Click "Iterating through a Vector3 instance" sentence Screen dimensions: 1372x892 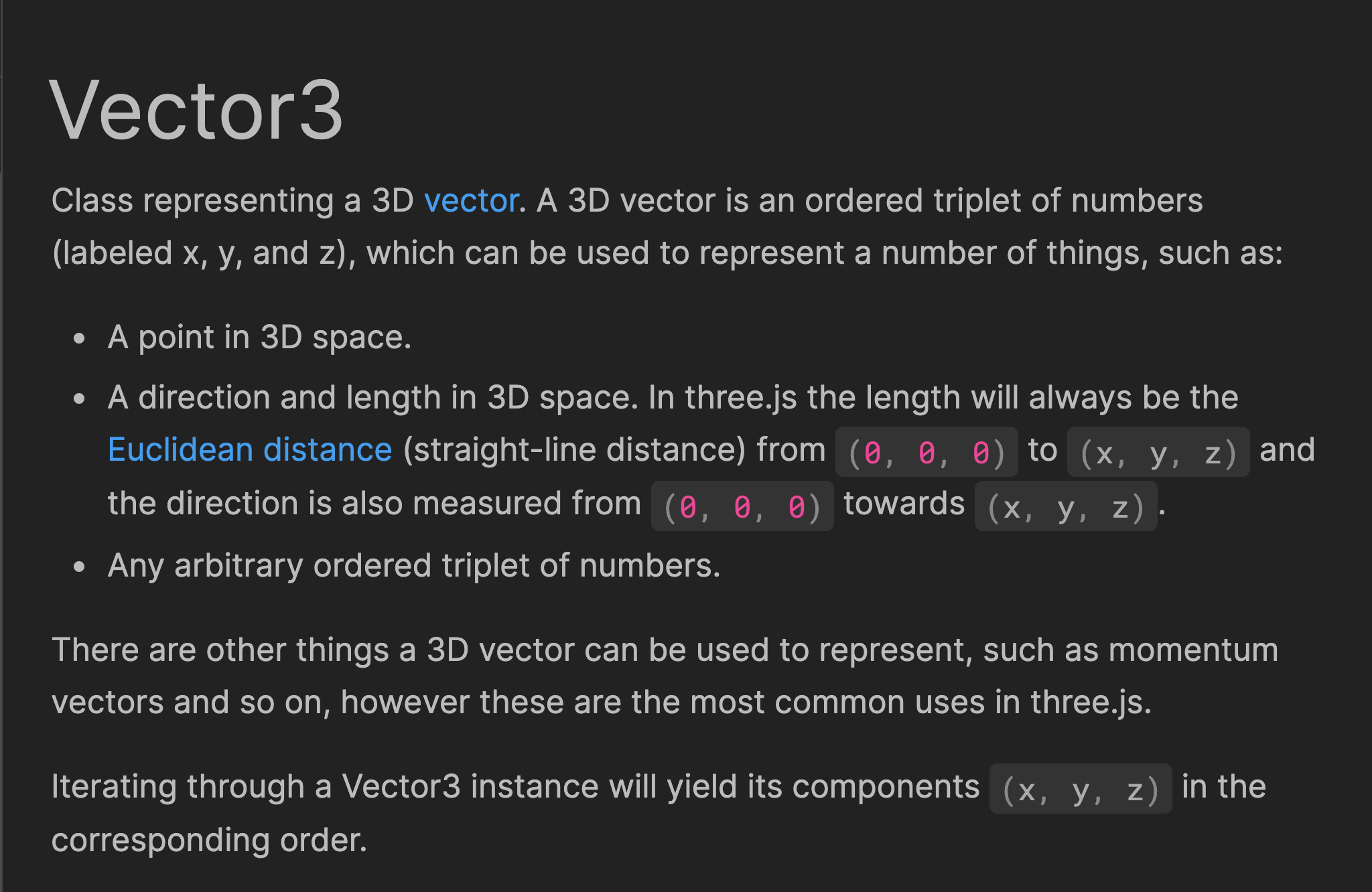point(325,786)
